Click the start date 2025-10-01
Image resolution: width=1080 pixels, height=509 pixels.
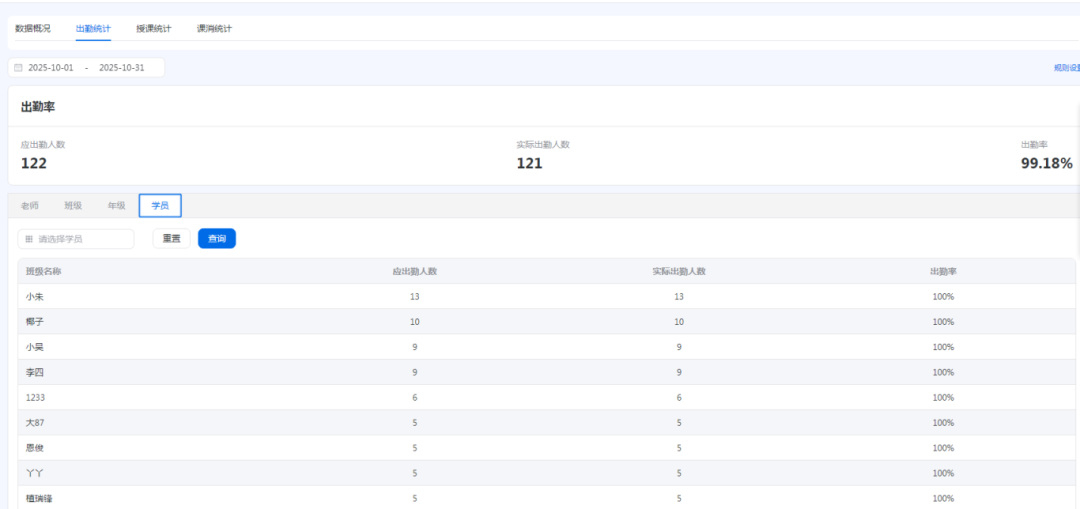pos(51,68)
